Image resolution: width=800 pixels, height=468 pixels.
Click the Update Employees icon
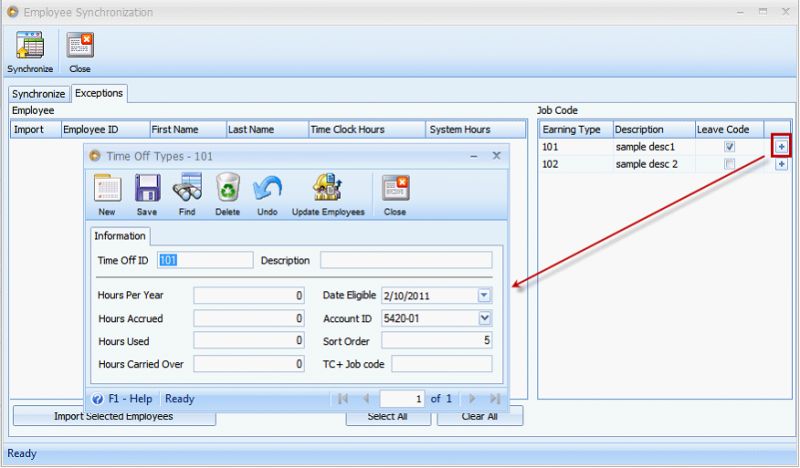[328, 187]
